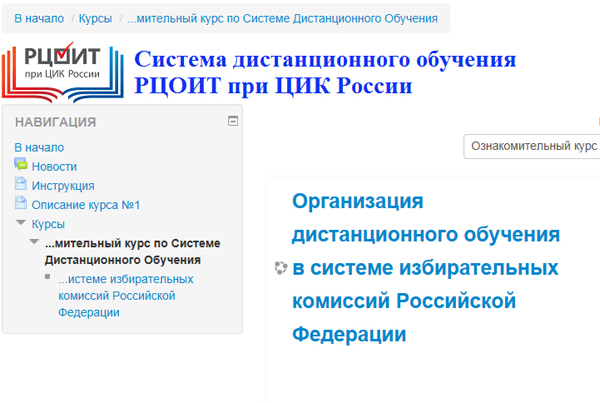
Task: Click the Система дистанционного обучения banner heading
Action: (325, 72)
